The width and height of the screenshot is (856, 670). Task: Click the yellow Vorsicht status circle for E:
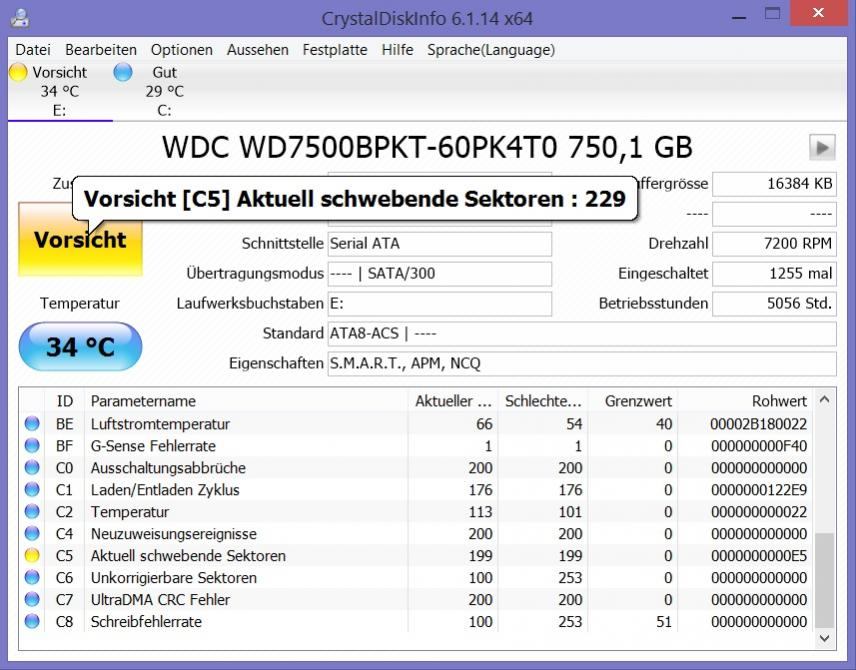pyautogui.click(x=18, y=72)
